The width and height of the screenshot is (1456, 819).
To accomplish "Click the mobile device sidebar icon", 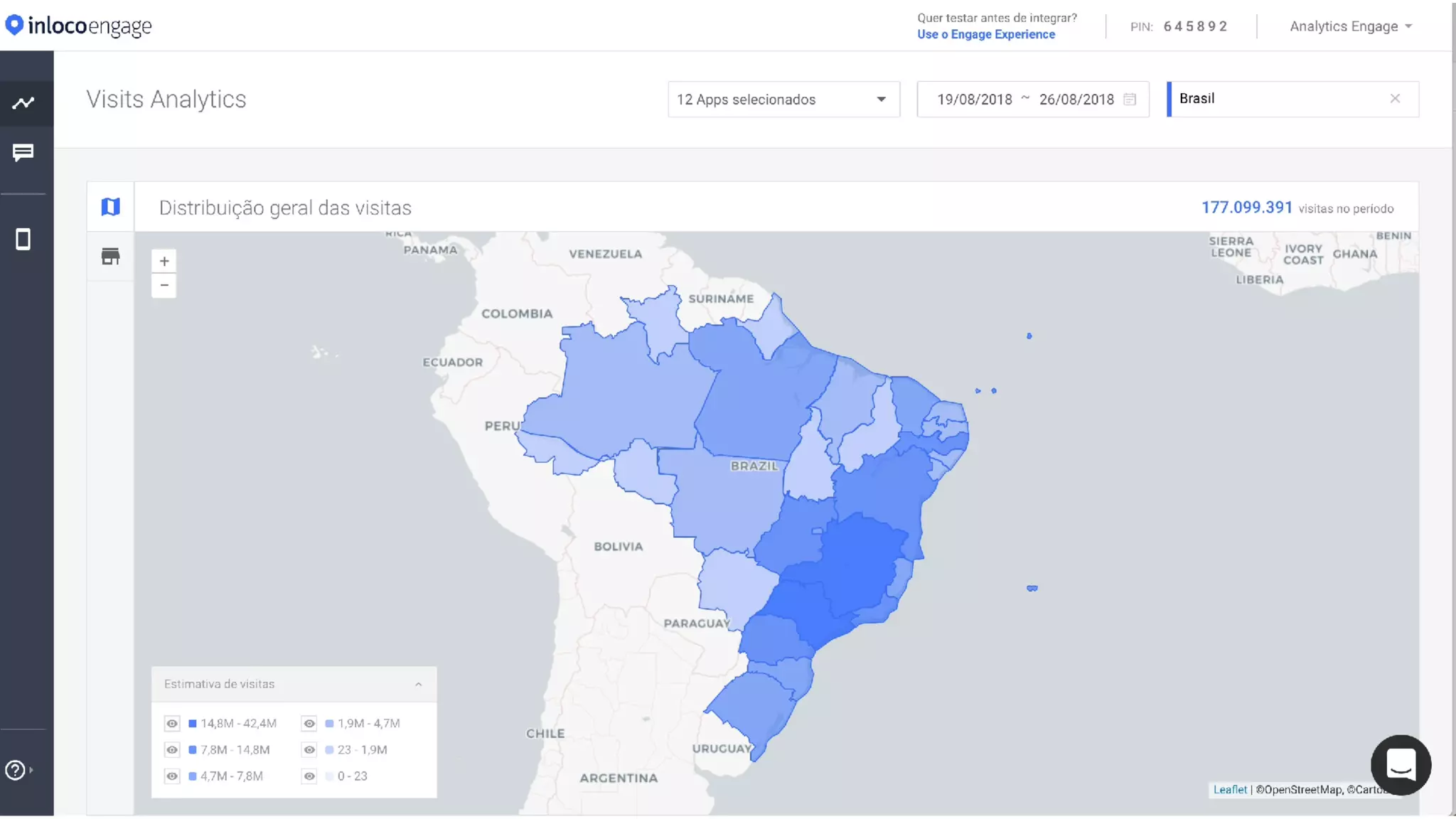I will 23,240.
